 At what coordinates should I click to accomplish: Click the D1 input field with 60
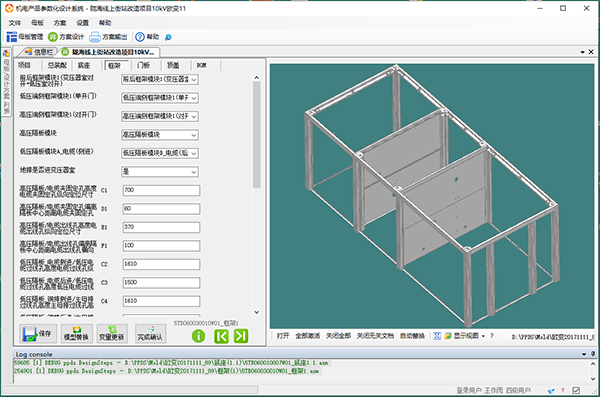pos(161,209)
